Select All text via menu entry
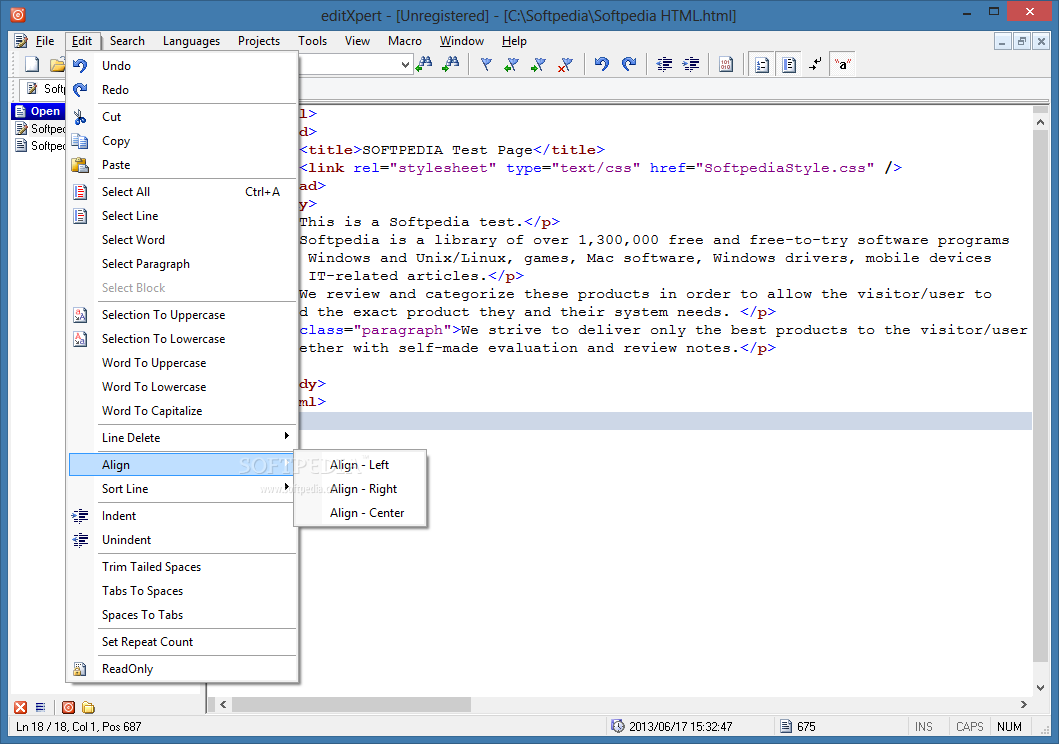 tap(182, 192)
